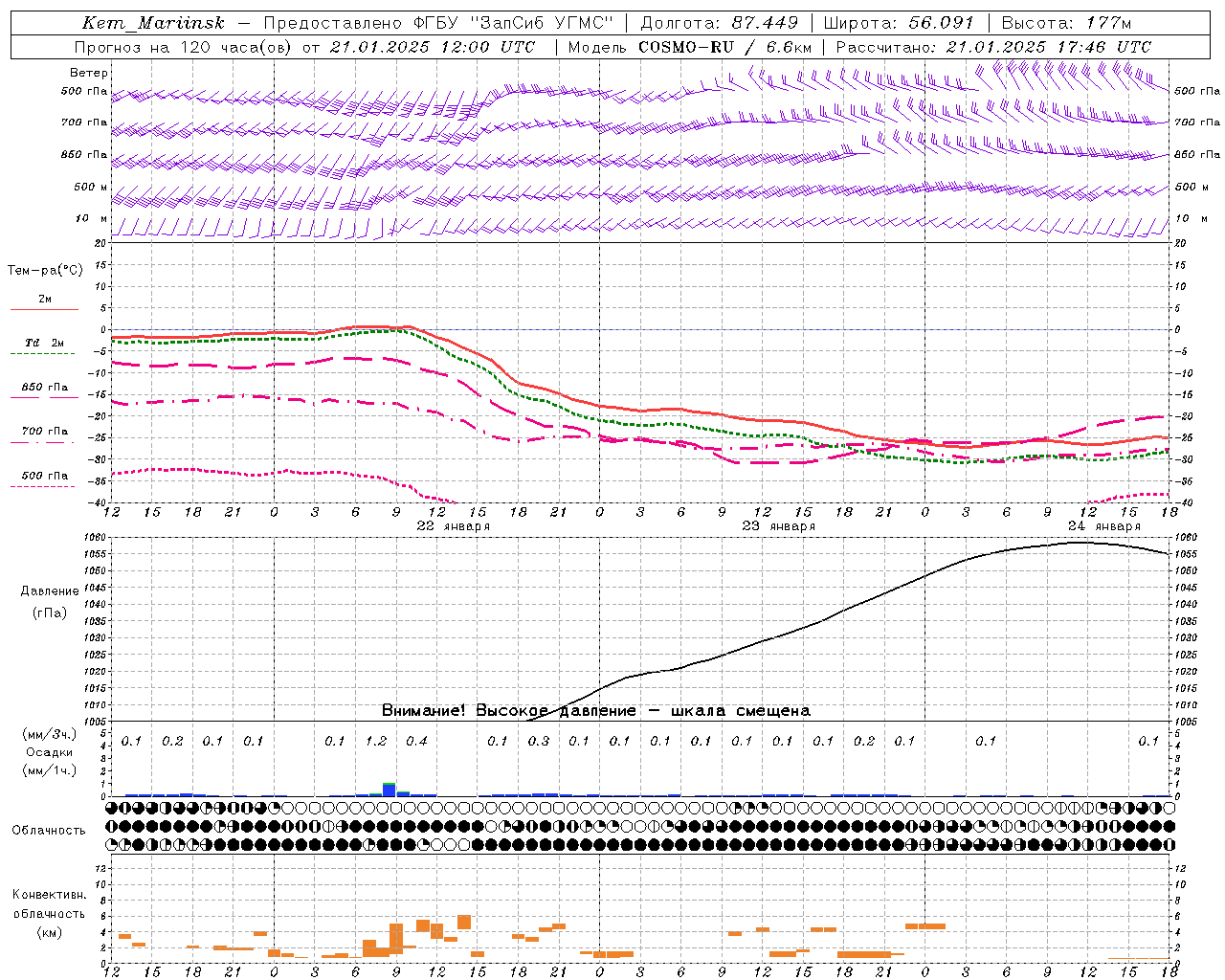Click the '24 января' date label
Screen dimensions: 1225x980
click(1104, 526)
